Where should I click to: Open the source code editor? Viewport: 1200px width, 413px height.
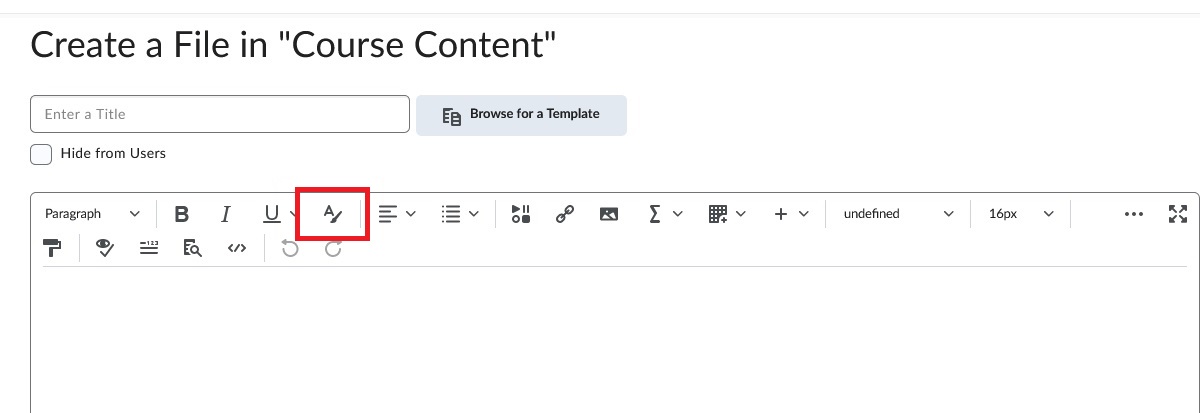pyautogui.click(x=236, y=249)
